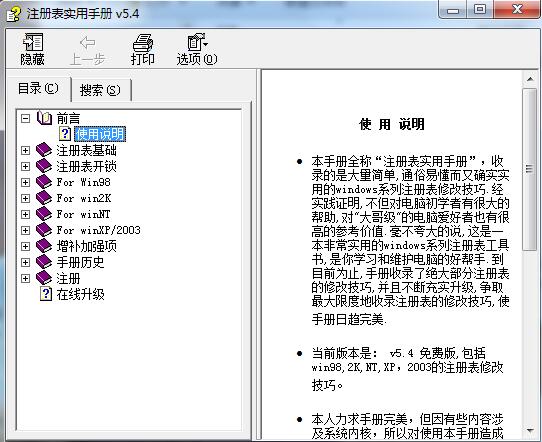Click the purple book icon beside 注册表基础
Viewport: 542px width, 442px height.
[x=44, y=150]
